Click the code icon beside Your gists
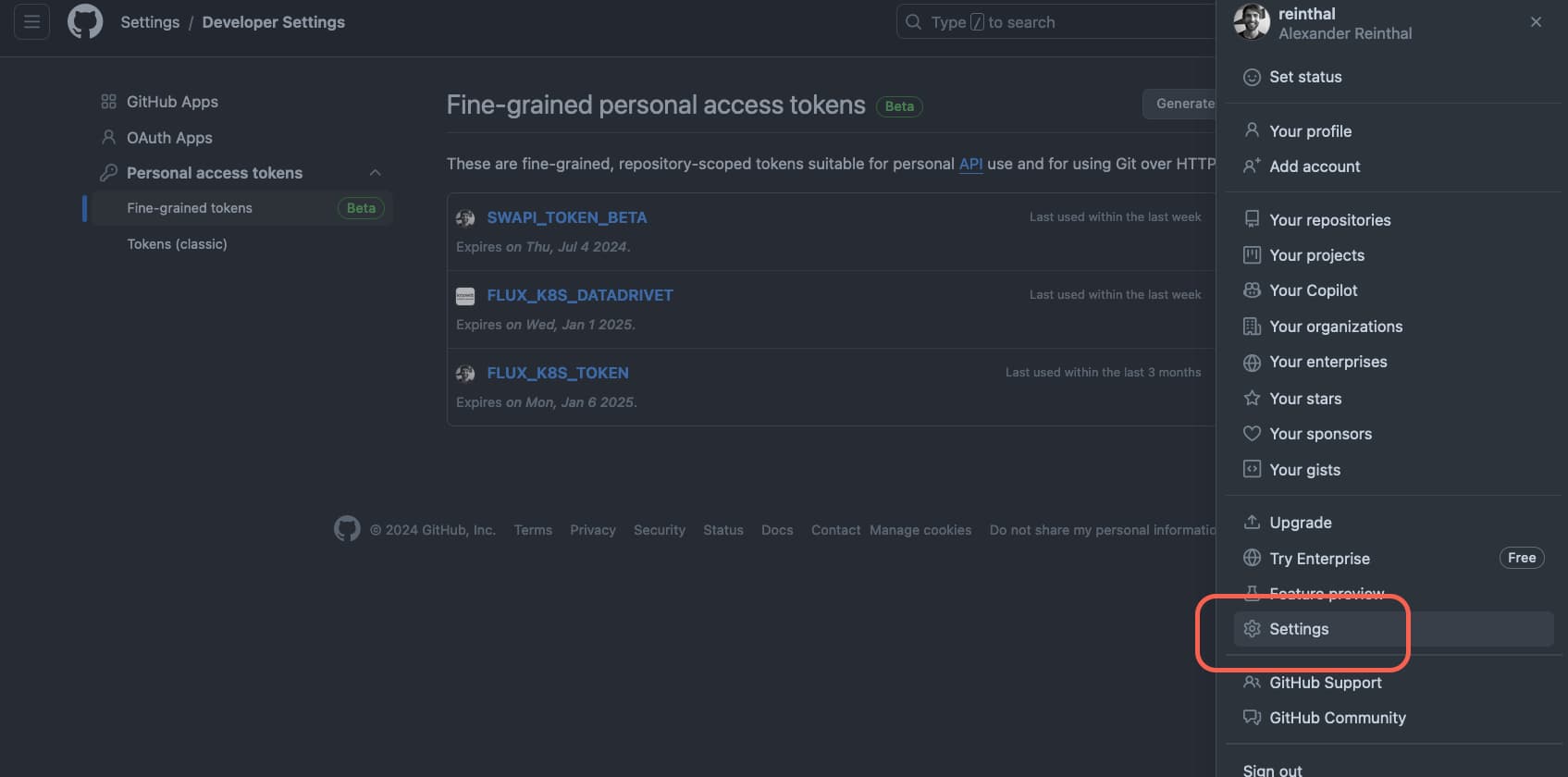The height and width of the screenshot is (777, 1568). click(1252, 469)
